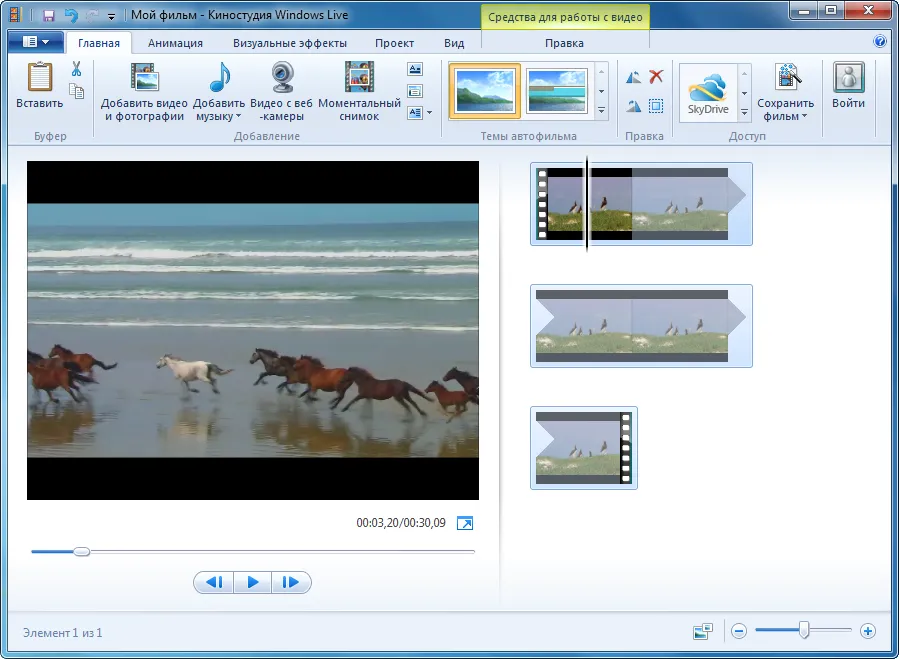Image resolution: width=899 pixels, height=659 pixels.
Task: Click the Cut scissors icon
Action: (x=76, y=69)
